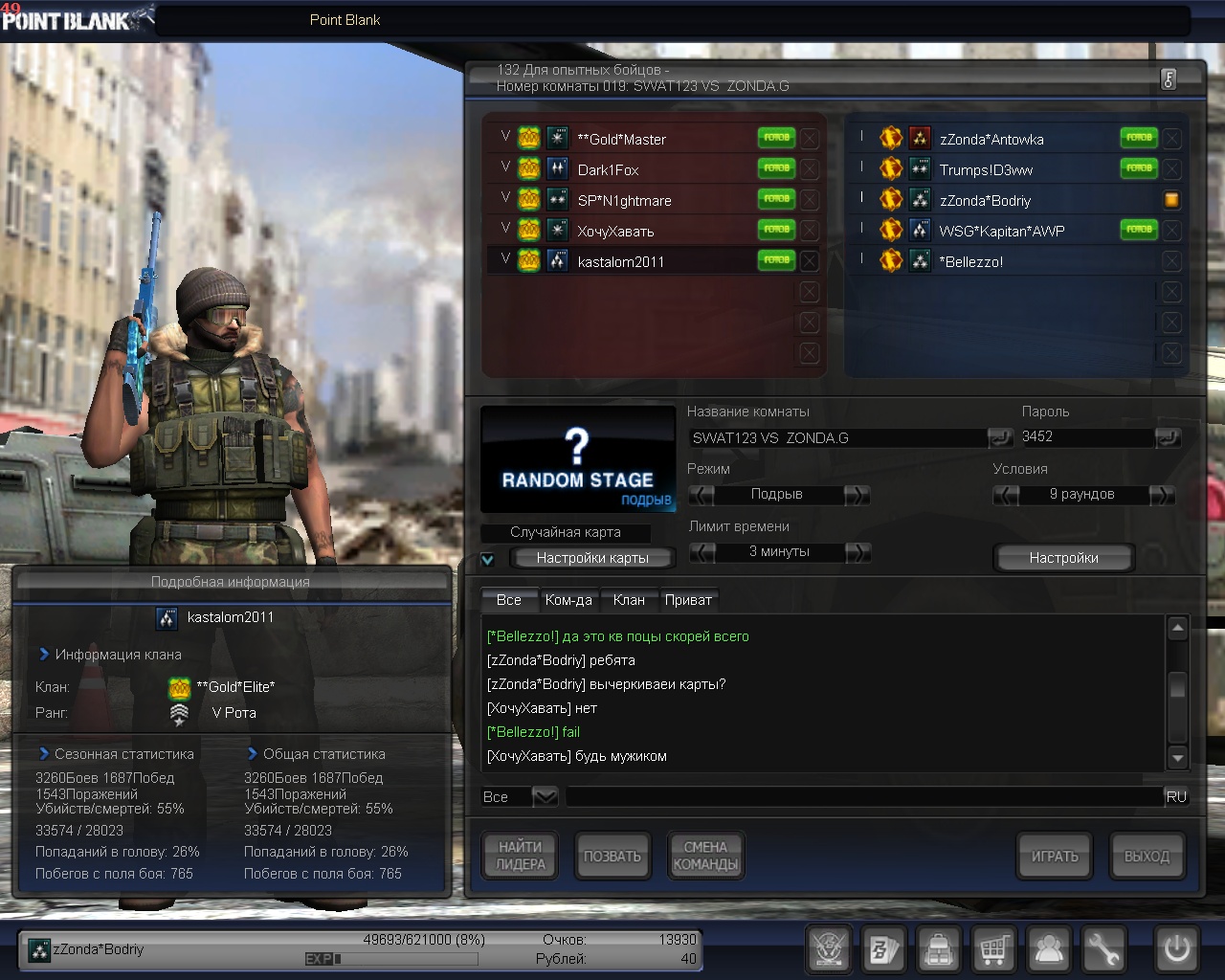Leave the room with ВЫХОД
Viewport: 1225px width, 980px height.
pyautogui.click(x=1147, y=856)
